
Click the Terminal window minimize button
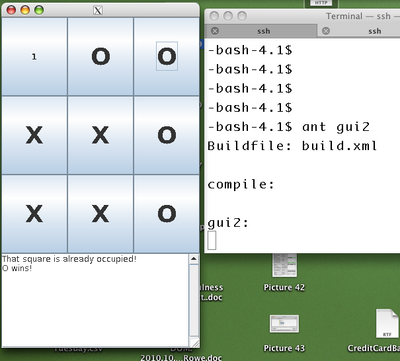(x=228, y=16)
